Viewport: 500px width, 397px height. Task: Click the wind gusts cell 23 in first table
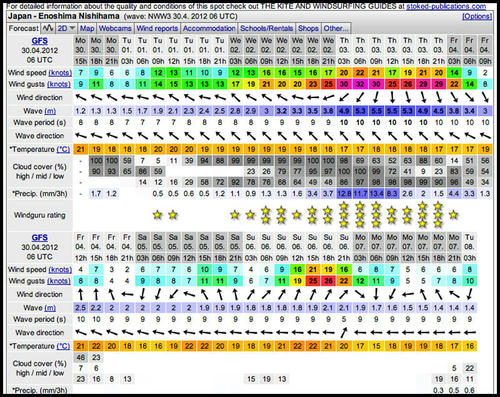[x=313, y=84]
